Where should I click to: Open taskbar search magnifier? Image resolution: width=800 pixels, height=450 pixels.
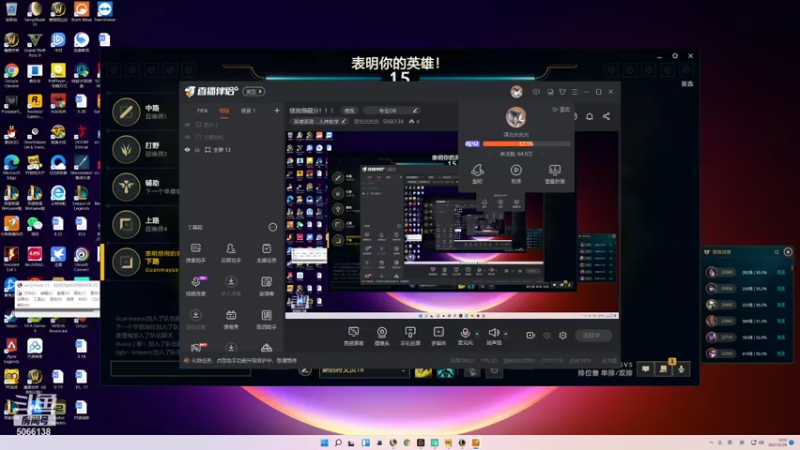pos(338,442)
